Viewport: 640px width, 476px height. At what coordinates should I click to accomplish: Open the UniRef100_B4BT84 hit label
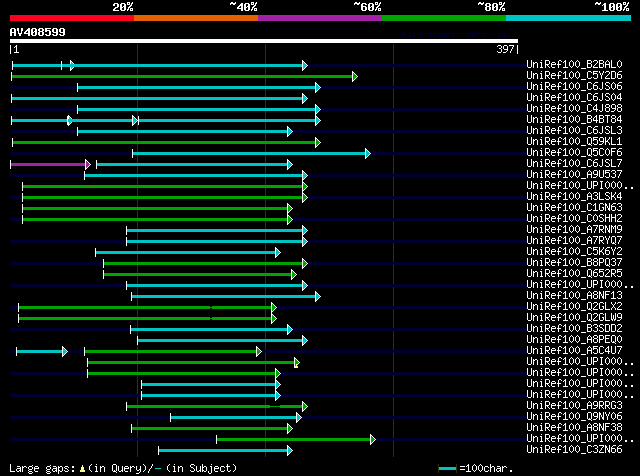coord(574,120)
